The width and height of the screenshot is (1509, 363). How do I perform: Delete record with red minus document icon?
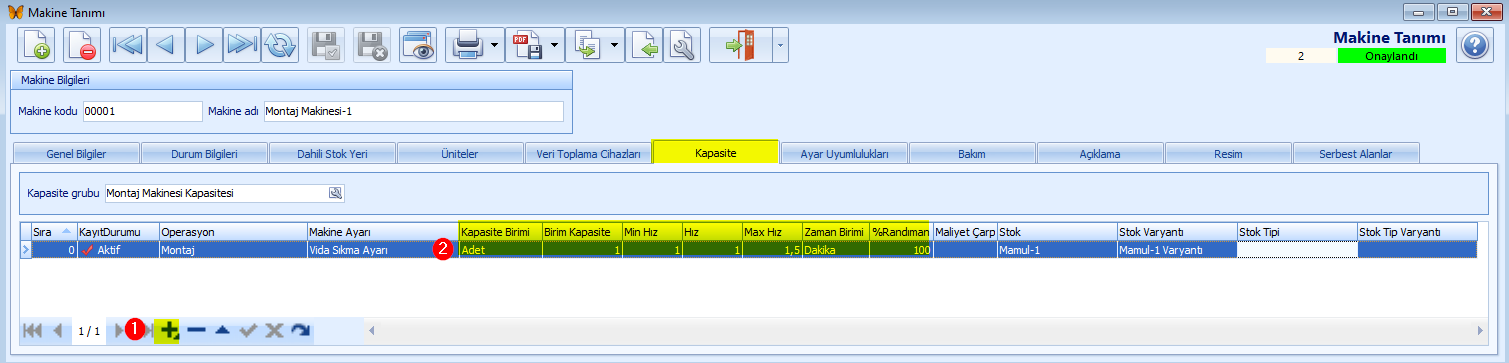pos(82,46)
